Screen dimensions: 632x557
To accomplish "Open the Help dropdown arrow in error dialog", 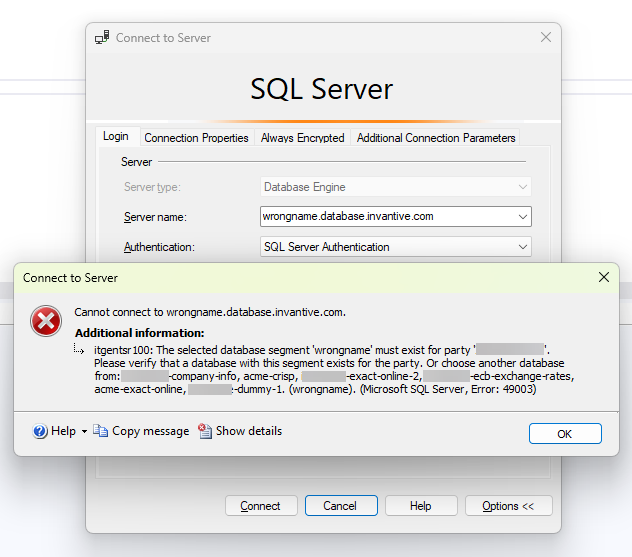I will (x=84, y=432).
